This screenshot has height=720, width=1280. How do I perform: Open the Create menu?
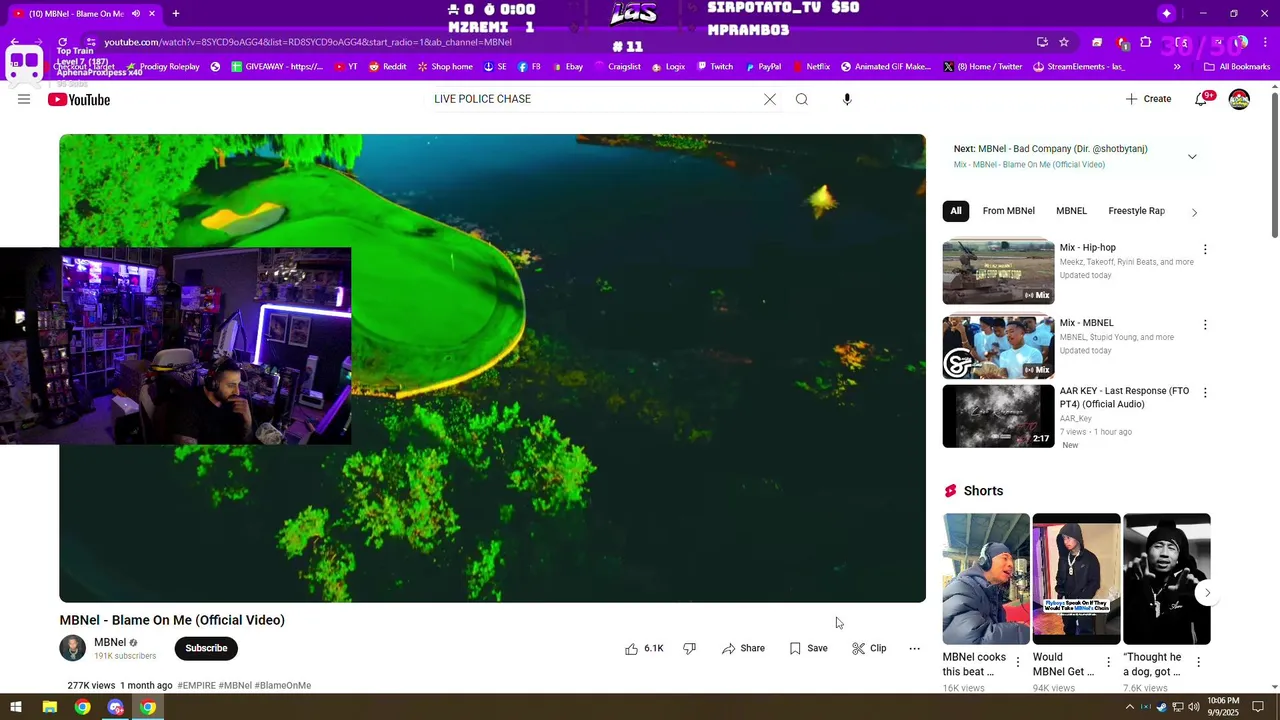click(x=1148, y=99)
